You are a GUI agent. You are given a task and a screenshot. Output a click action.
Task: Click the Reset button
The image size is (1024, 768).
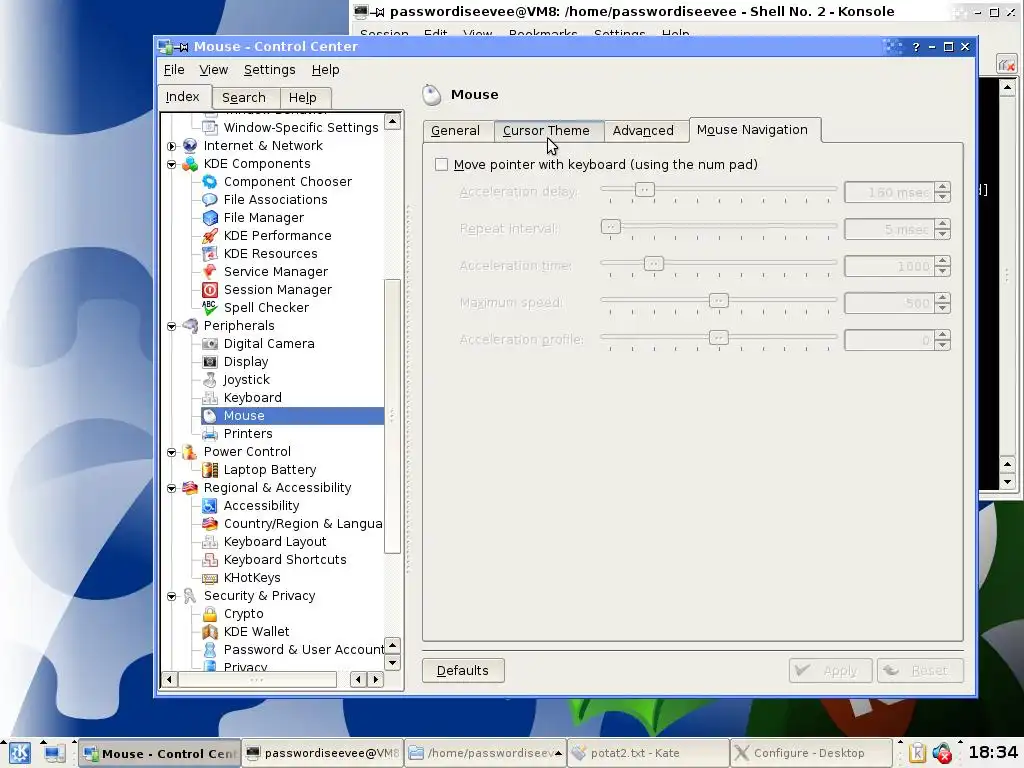(x=920, y=671)
